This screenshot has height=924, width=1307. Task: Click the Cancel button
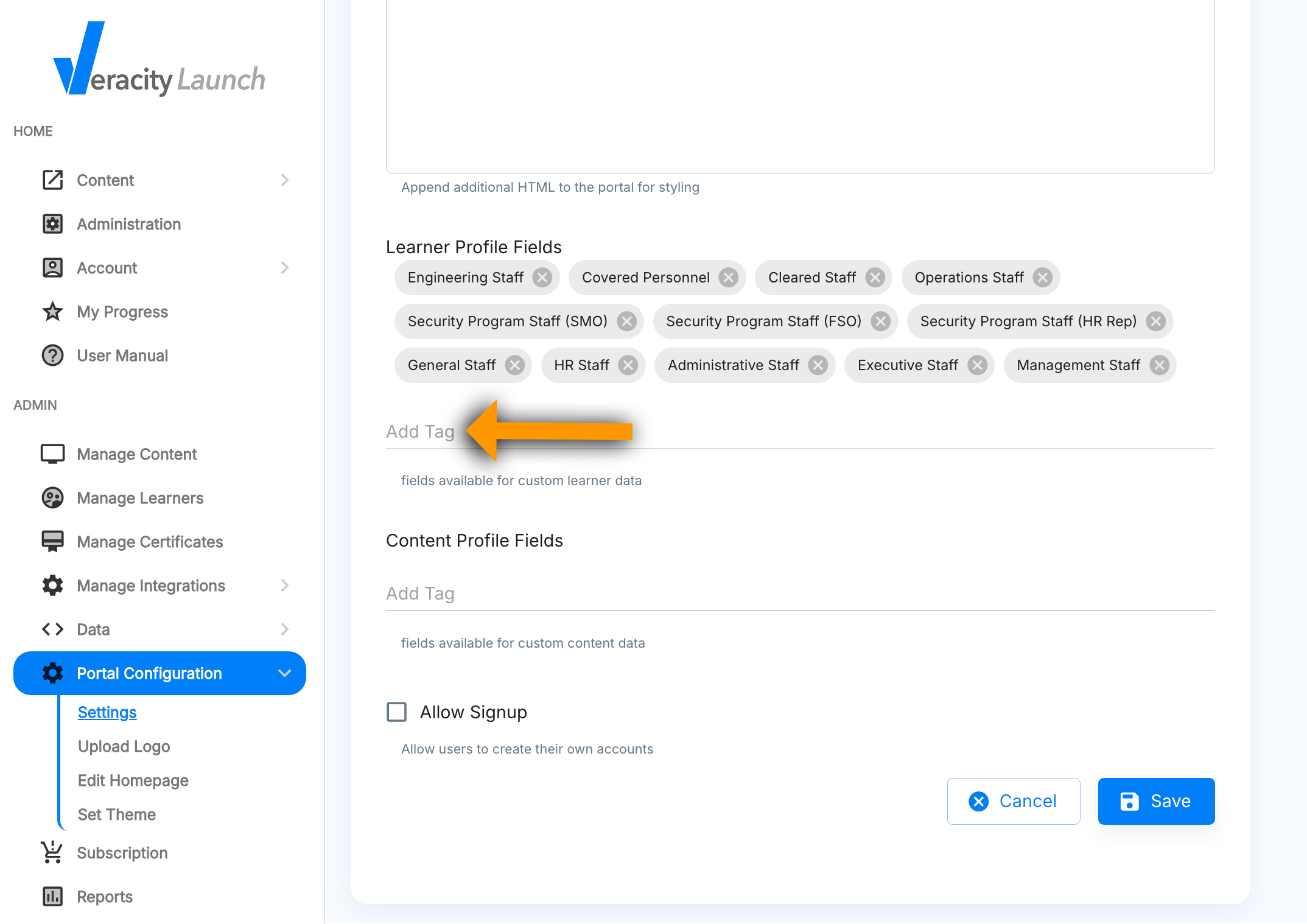pyautogui.click(x=1014, y=801)
